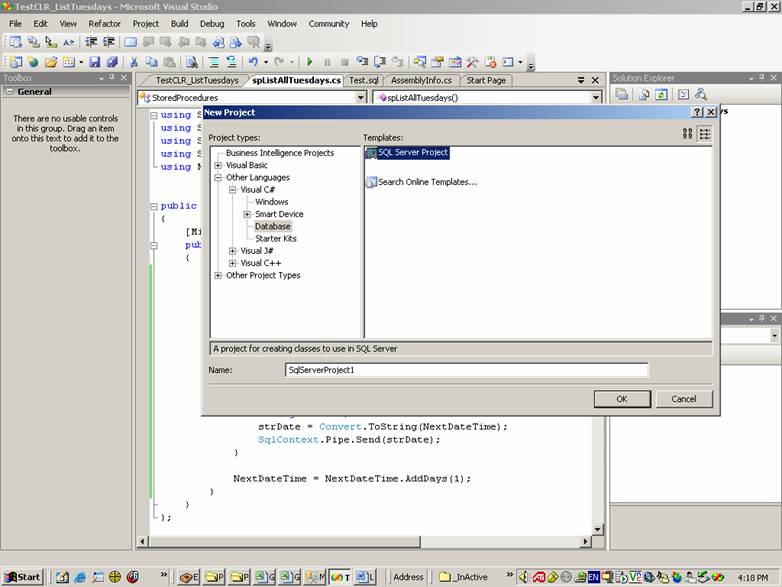The width and height of the screenshot is (782, 587).
Task: Cancel the New Project dialog
Action: pos(683,398)
